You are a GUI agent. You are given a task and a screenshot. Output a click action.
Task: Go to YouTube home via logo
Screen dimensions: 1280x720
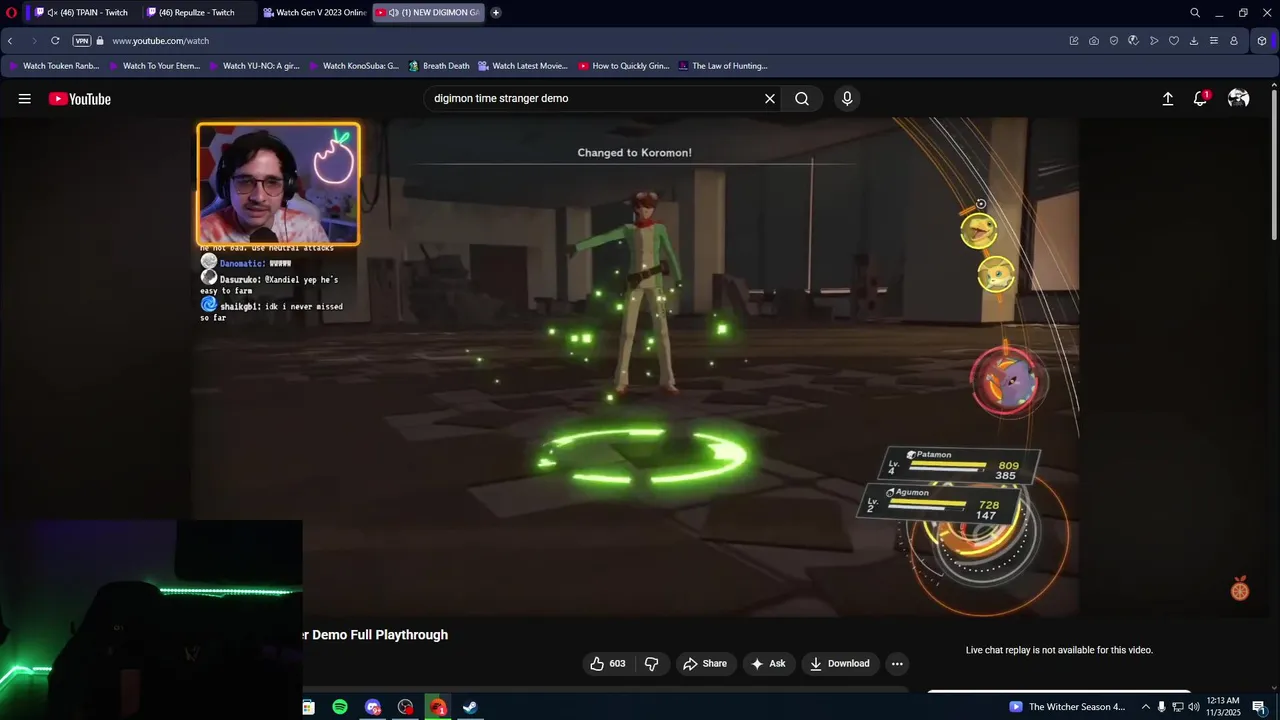(80, 99)
